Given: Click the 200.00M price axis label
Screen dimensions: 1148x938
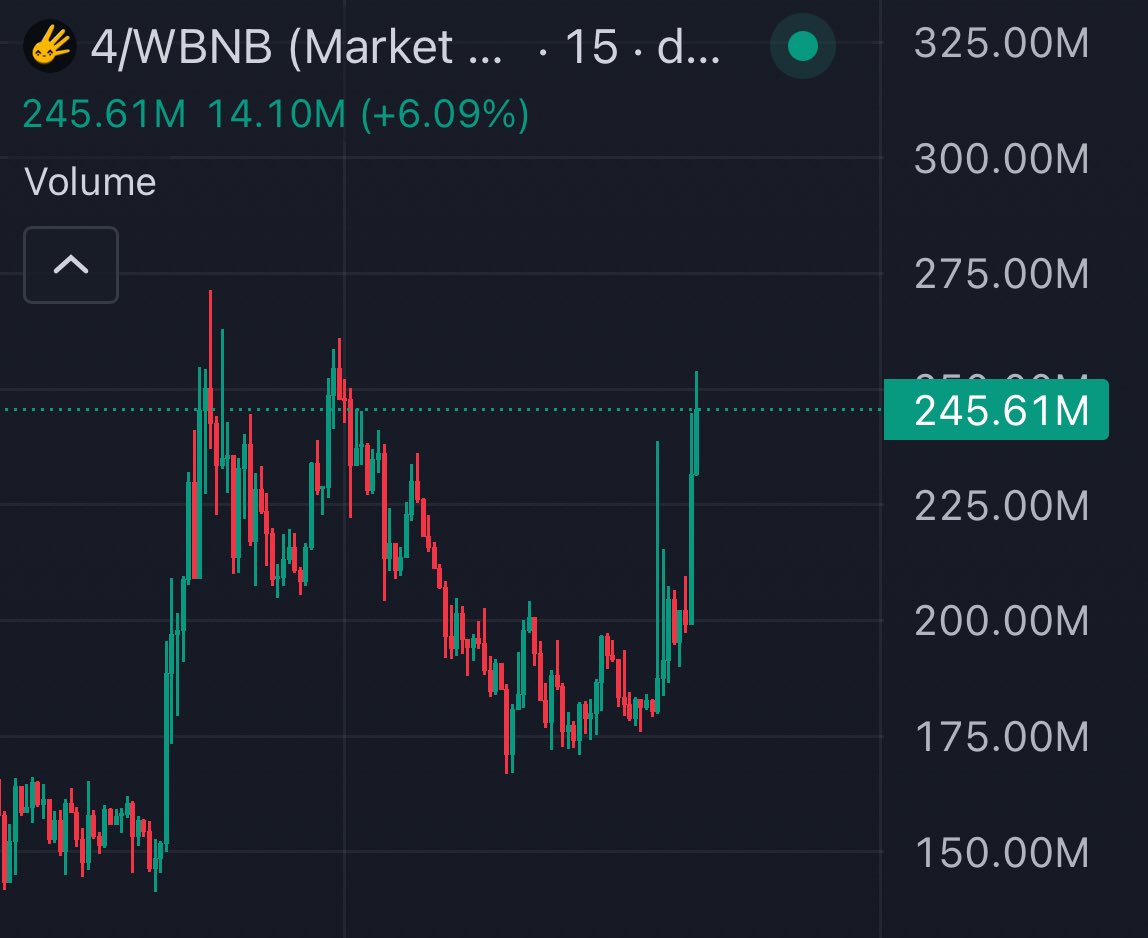Looking at the screenshot, I should (1002, 621).
